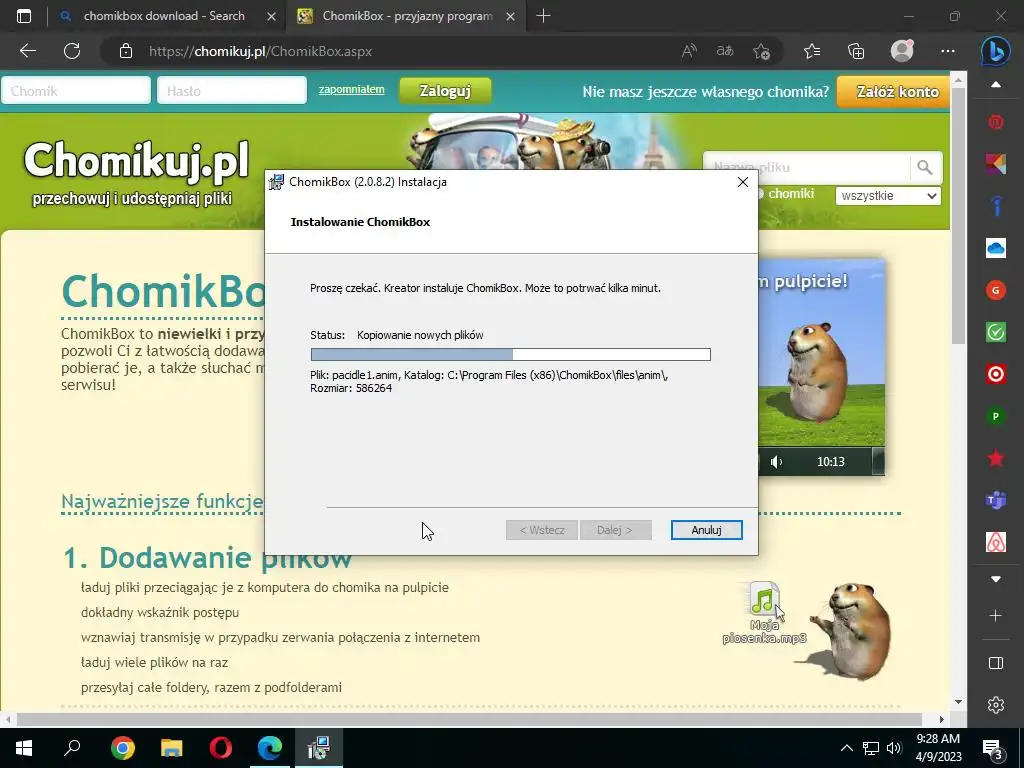Click the Chomik username field
The width and height of the screenshot is (1024, 768).
[x=76, y=91]
